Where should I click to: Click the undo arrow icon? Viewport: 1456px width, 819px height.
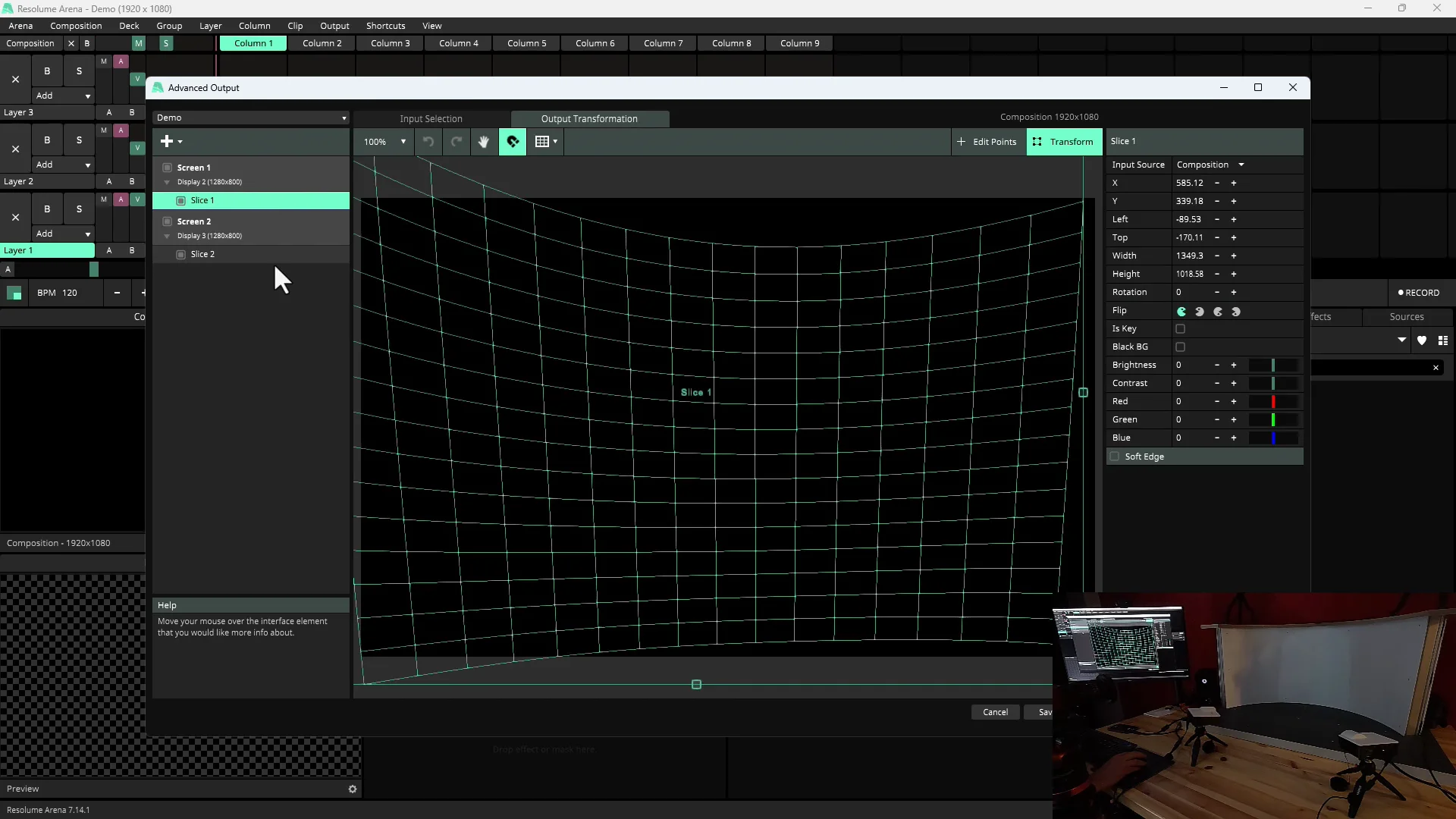[x=428, y=142]
